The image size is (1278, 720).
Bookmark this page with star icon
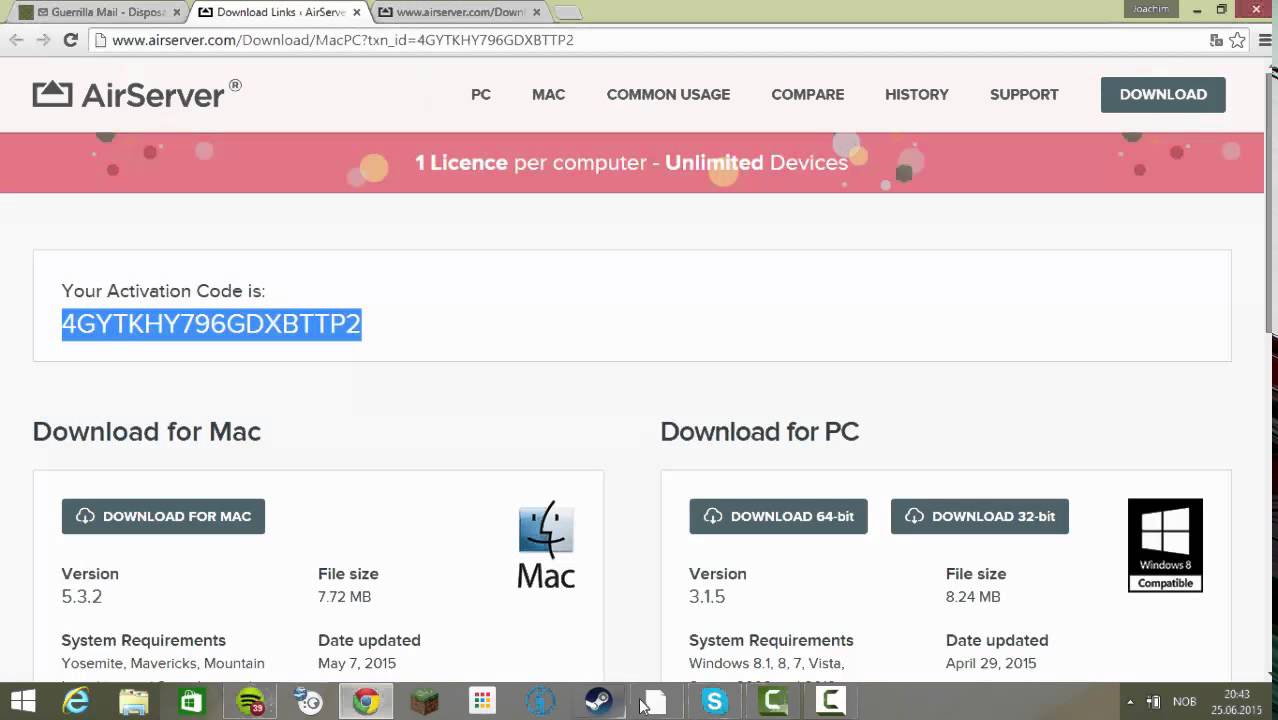coord(1238,40)
